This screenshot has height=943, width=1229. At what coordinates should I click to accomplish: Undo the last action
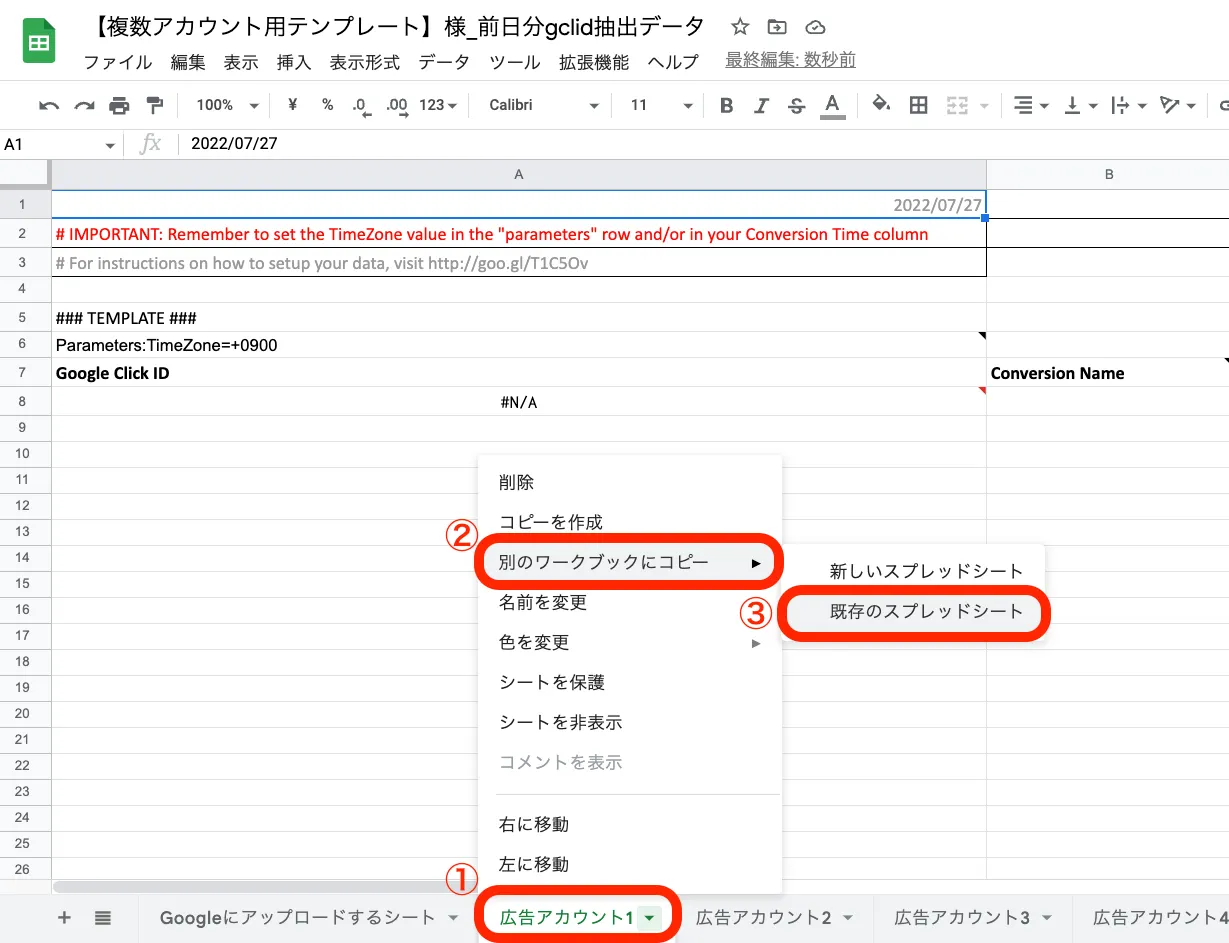(x=49, y=105)
